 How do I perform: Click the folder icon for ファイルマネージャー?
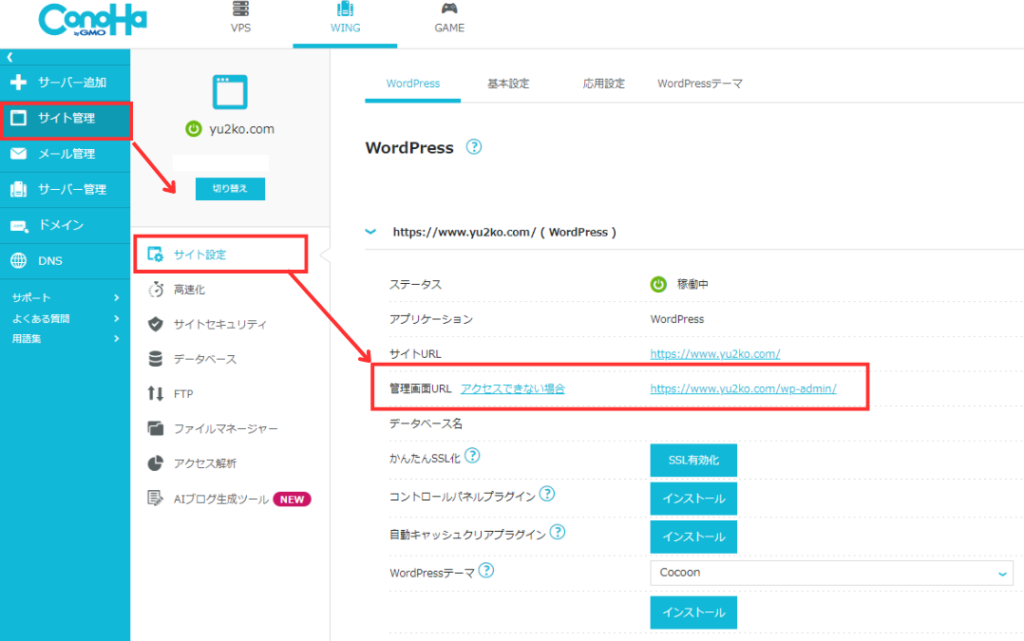click(155, 428)
